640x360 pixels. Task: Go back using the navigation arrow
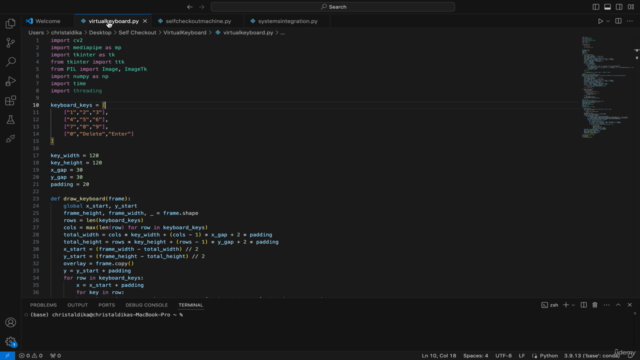tap(190, 7)
